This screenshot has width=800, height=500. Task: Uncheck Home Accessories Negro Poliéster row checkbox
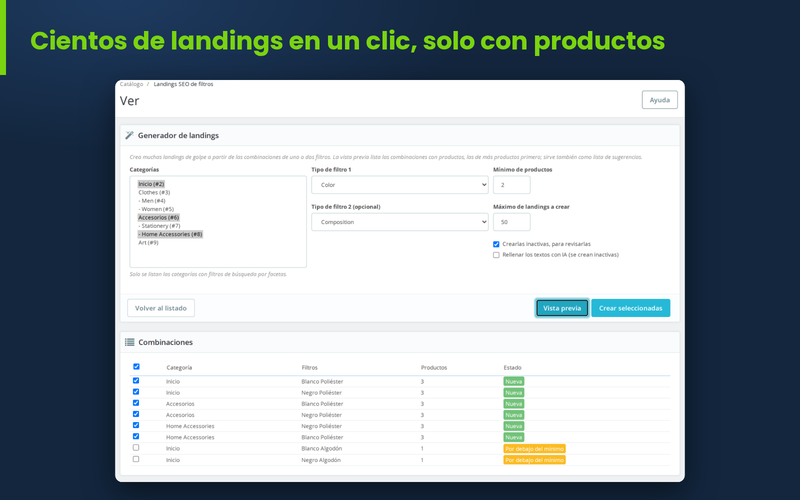[x=136, y=426]
